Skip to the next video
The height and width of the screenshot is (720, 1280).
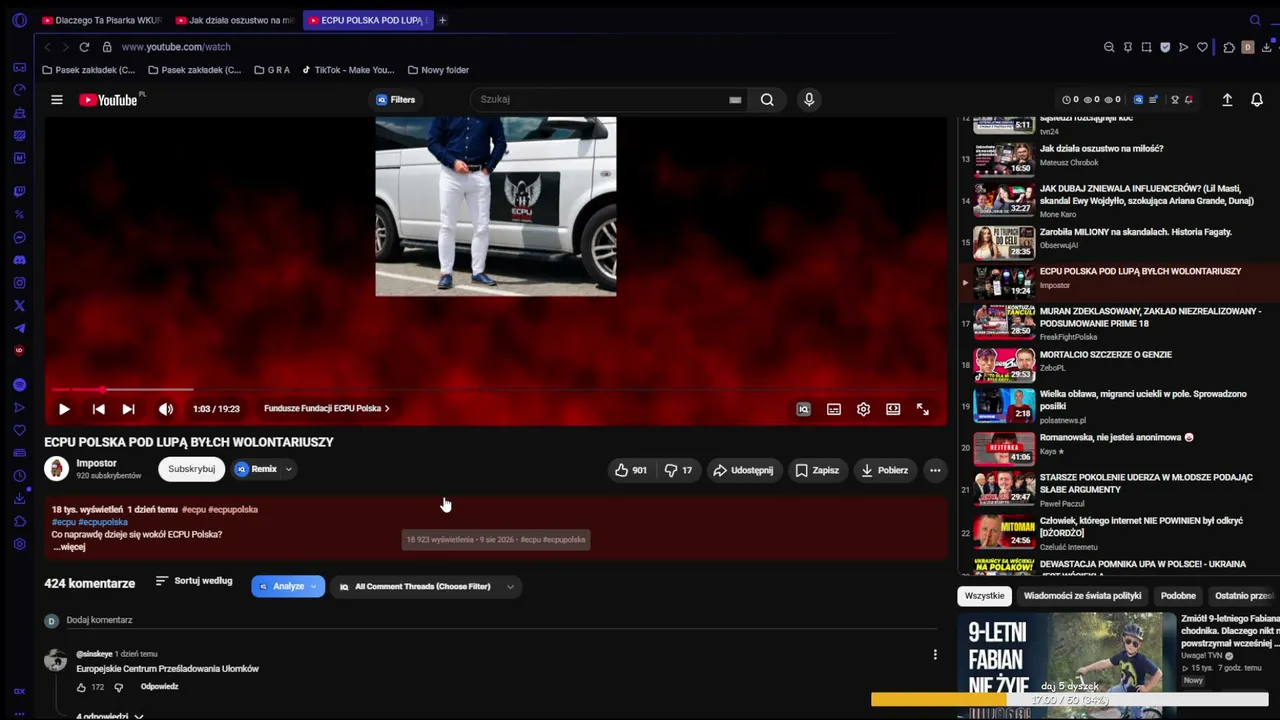tap(128, 409)
